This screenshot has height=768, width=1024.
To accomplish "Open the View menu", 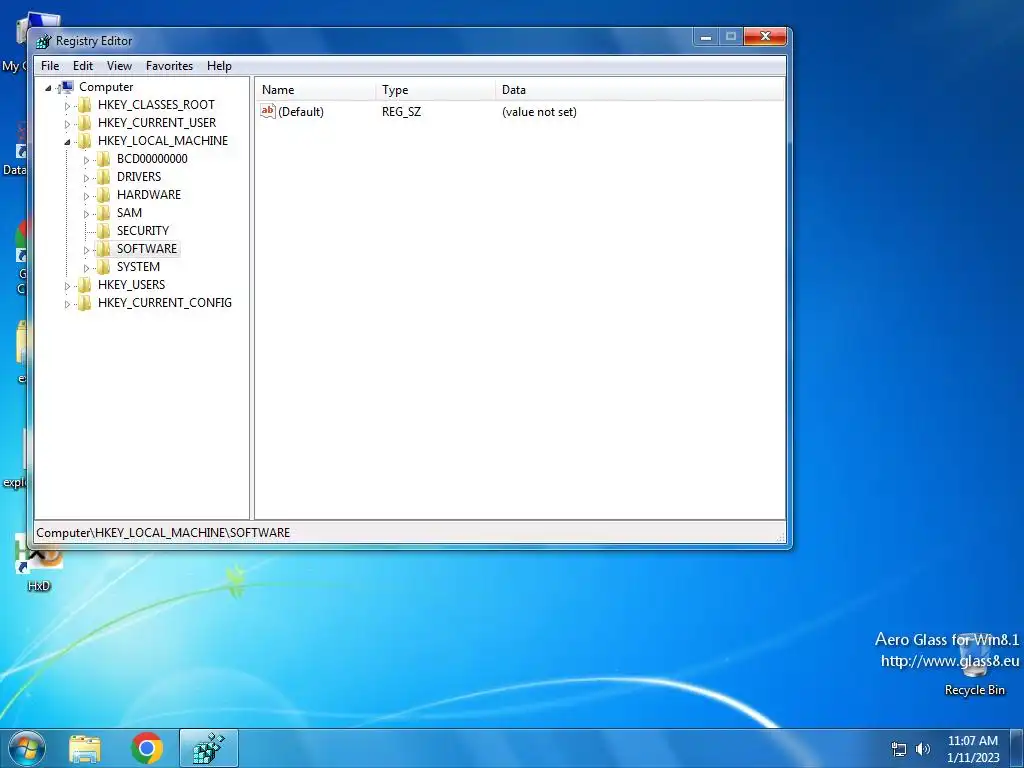I will [x=120, y=66].
